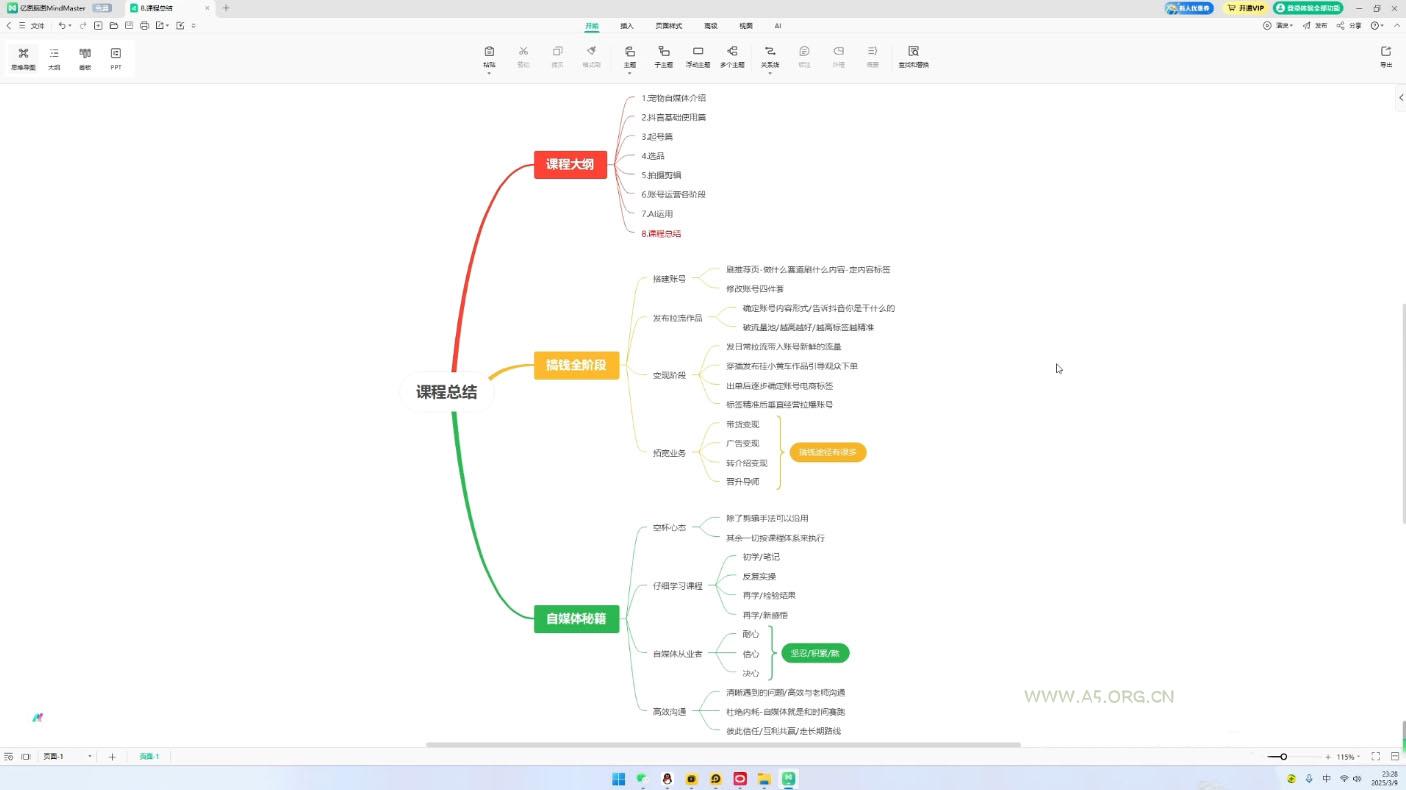Click the 多个主题 multi-topic tool
The height and width of the screenshot is (790, 1406).
pos(733,55)
